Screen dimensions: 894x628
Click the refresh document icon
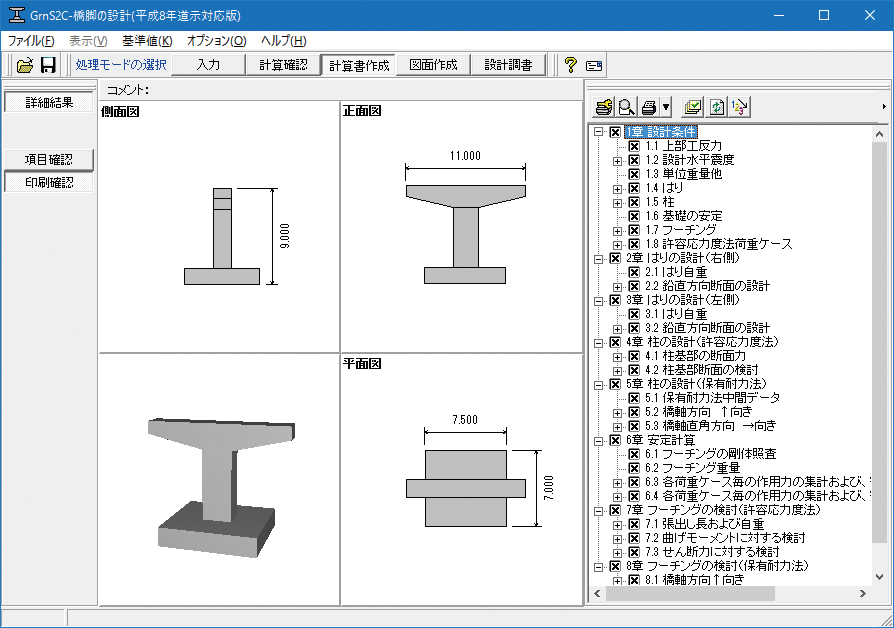tap(716, 107)
